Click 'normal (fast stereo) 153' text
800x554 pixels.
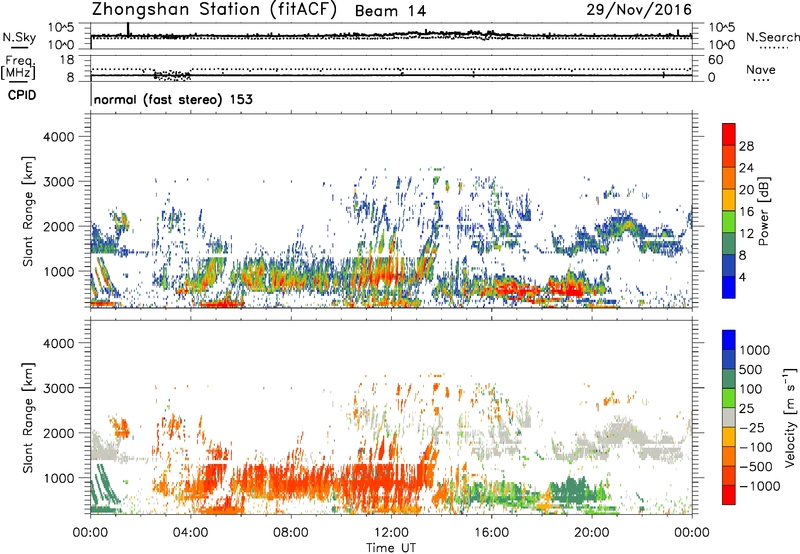[173, 99]
